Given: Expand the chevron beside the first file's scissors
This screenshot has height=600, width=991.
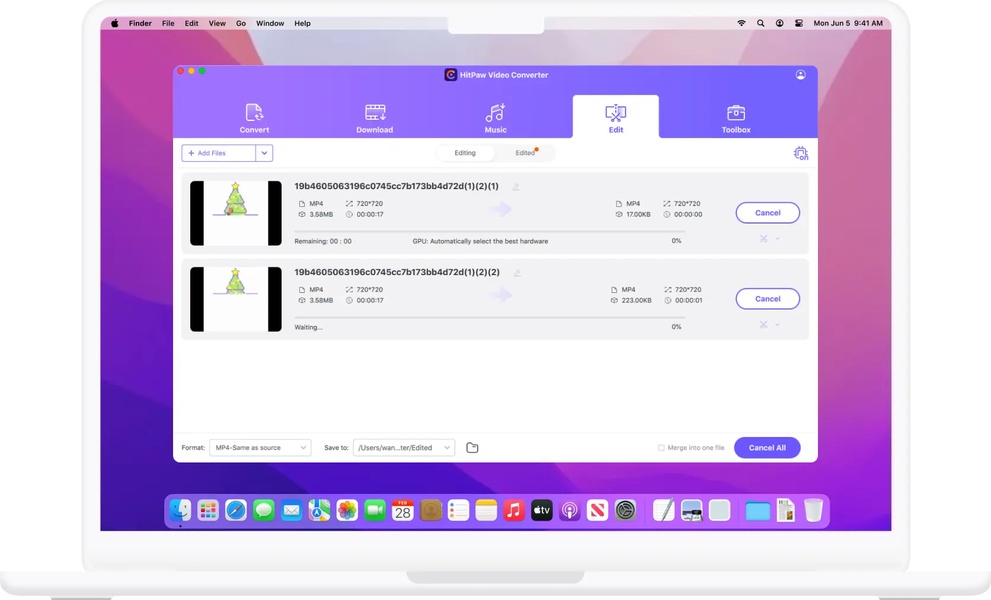Looking at the screenshot, I should pyautogui.click(x=777, y=238).
